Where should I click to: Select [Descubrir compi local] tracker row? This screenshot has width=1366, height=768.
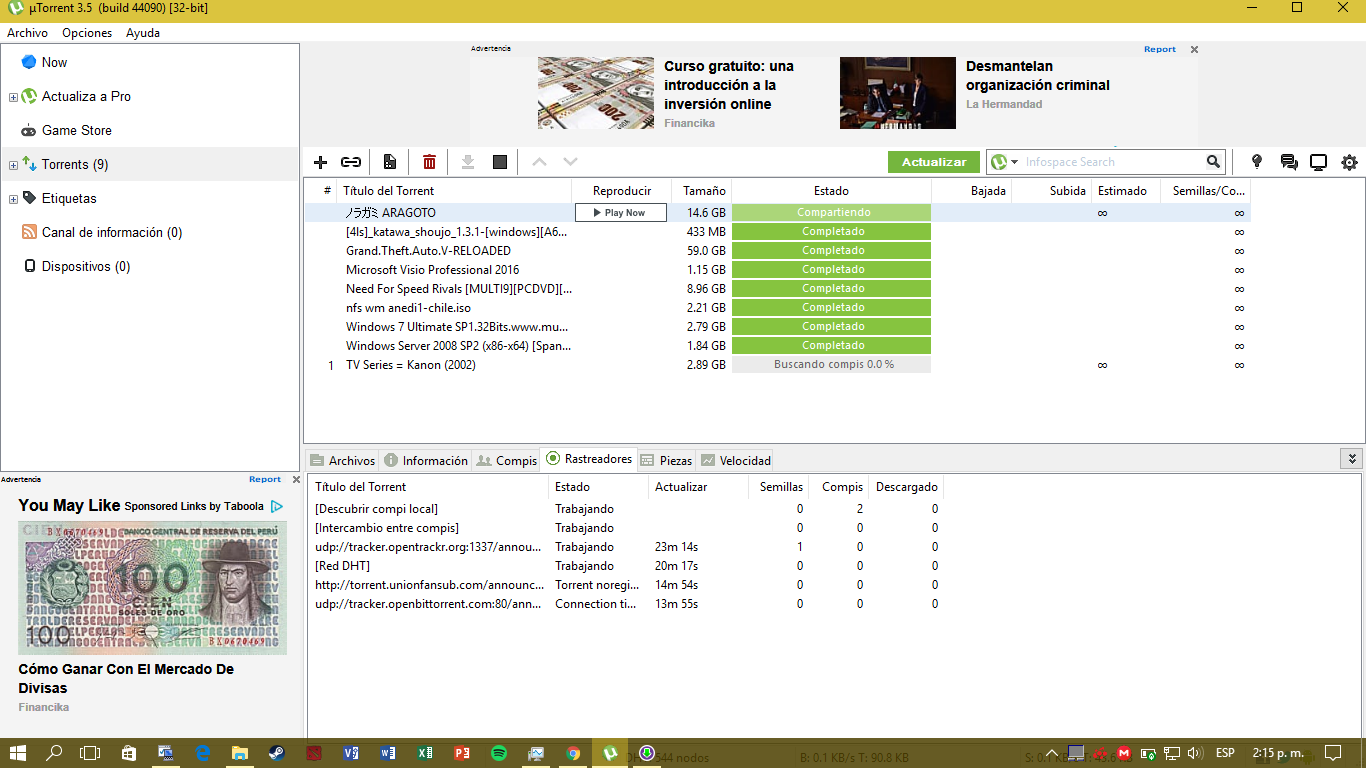click(x=627, y=509)
